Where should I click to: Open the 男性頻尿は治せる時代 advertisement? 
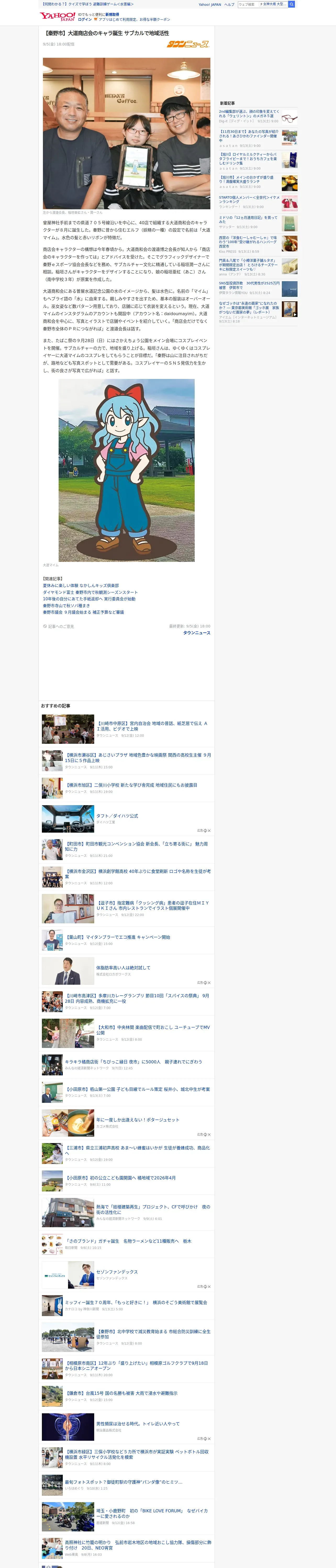(x=138, y=1423)
